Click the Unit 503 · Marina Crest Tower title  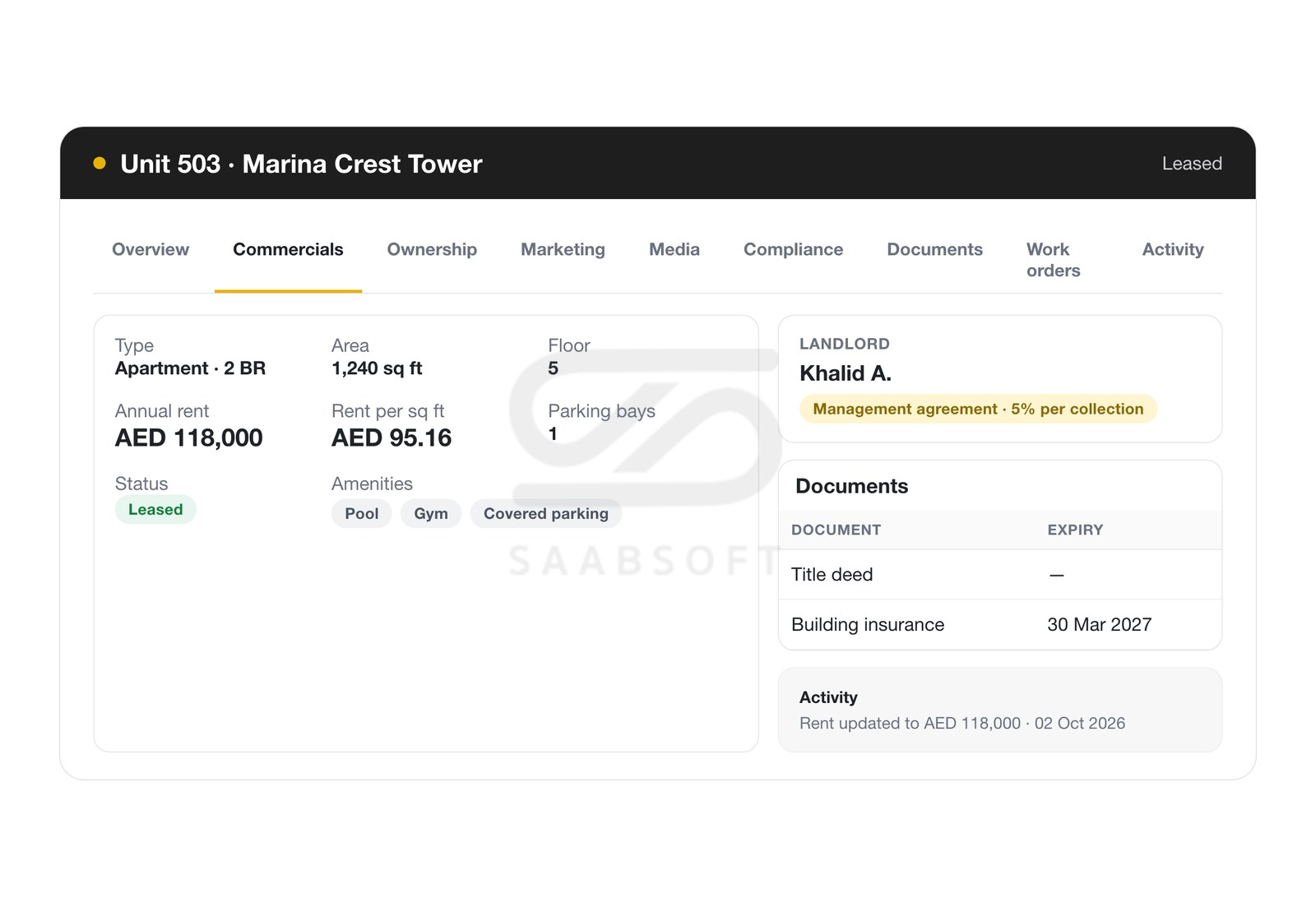click(301, 164)
